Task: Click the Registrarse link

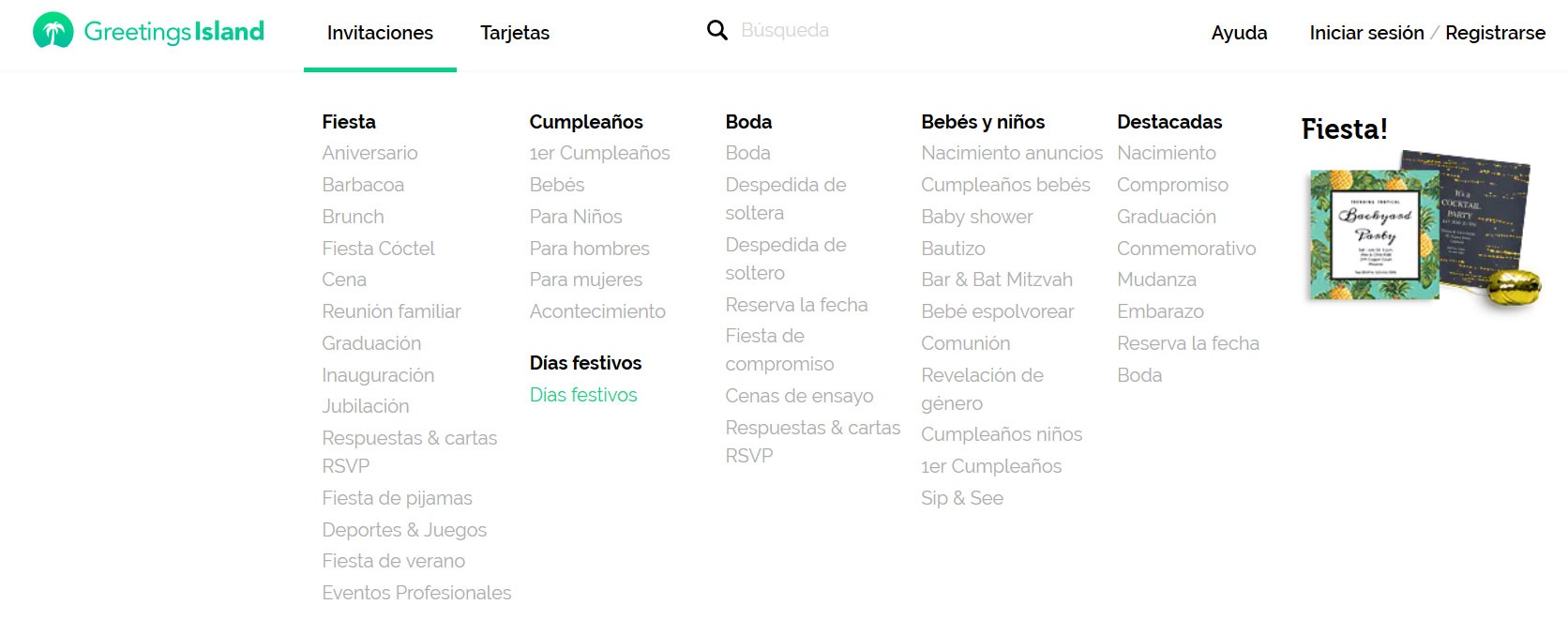Action: pos(1495,33)
